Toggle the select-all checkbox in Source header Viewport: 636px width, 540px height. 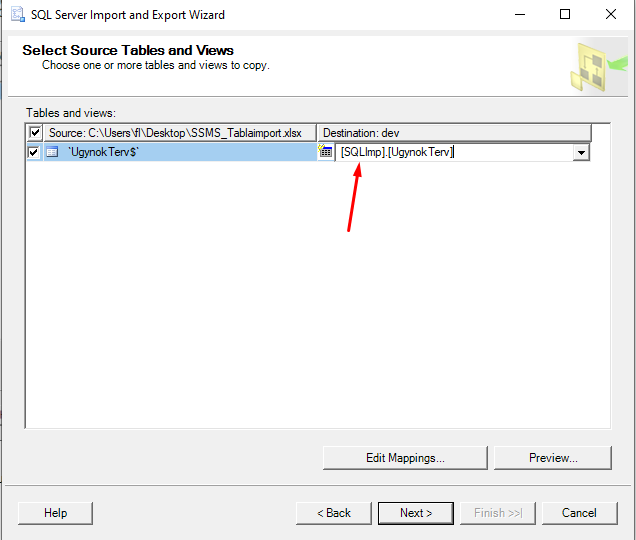(x=35, y=132)
